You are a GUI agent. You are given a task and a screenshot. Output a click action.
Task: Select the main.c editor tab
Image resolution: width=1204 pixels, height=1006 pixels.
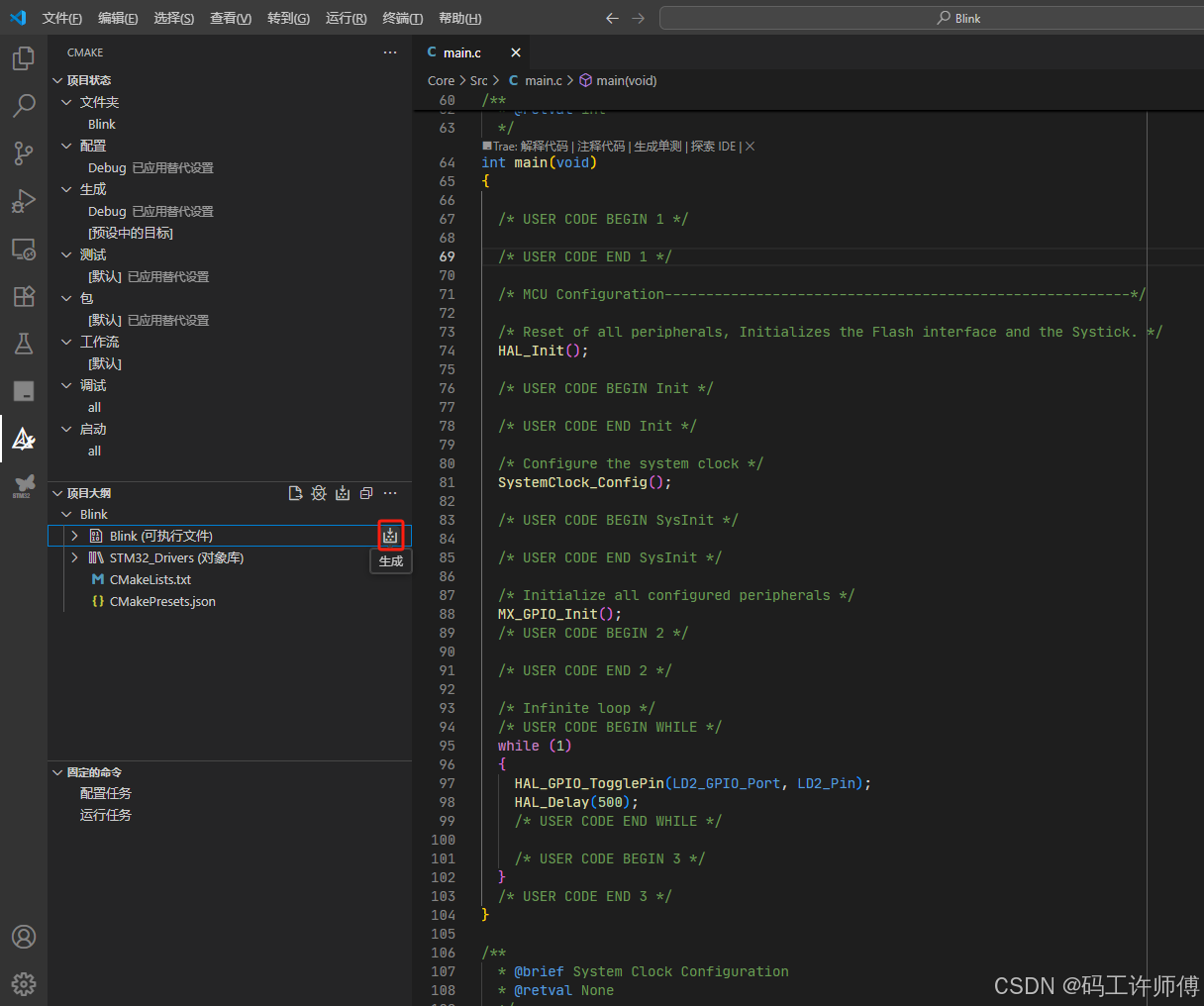coord(462,52)
